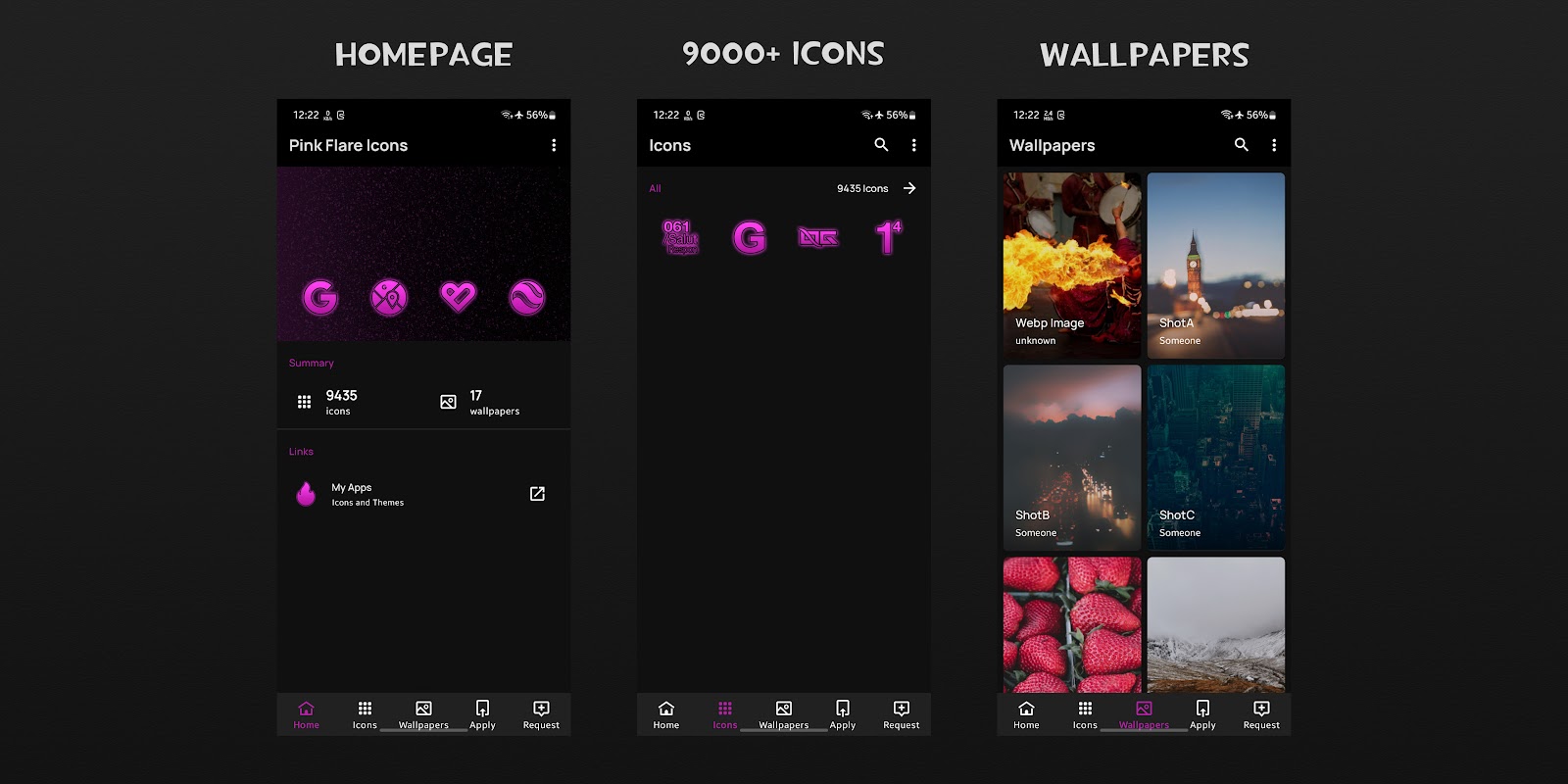The image size is (1568, 784).
Task: Expand all icons with arrow next to 9435 Icons
Action: pyautogui.click(x=909, y=188)
